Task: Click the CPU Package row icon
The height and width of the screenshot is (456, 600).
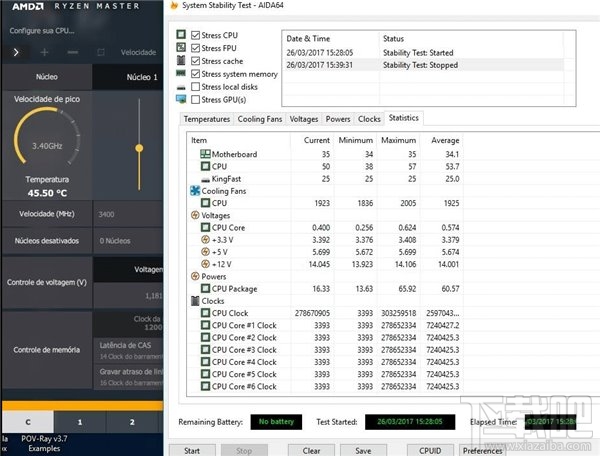Action: pyautogui.click(x=205, y=288)
